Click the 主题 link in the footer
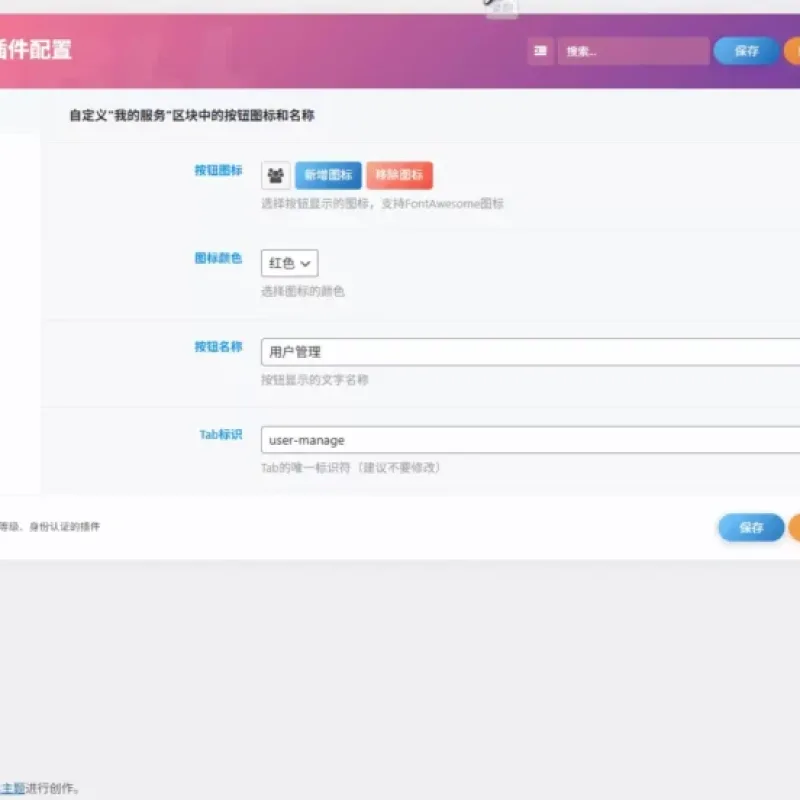The image size is (800, 800). pyautogui.click(x=13, y=788)
